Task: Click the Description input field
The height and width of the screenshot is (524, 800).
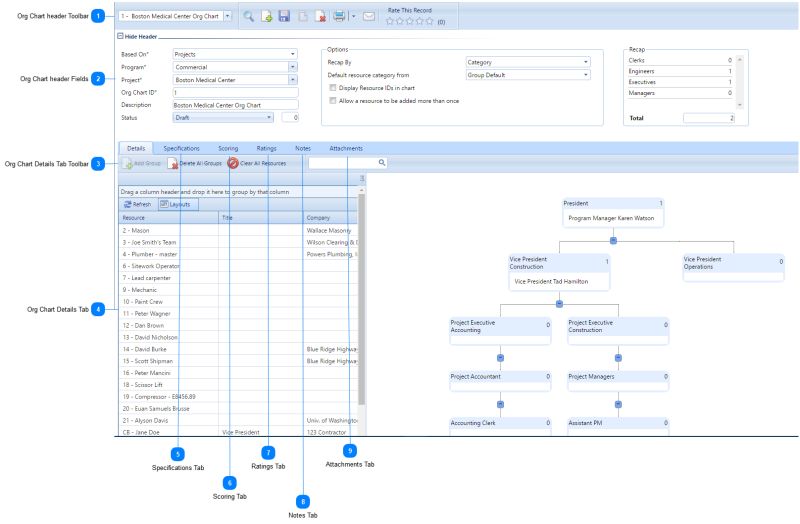Action: pos(235,105)
